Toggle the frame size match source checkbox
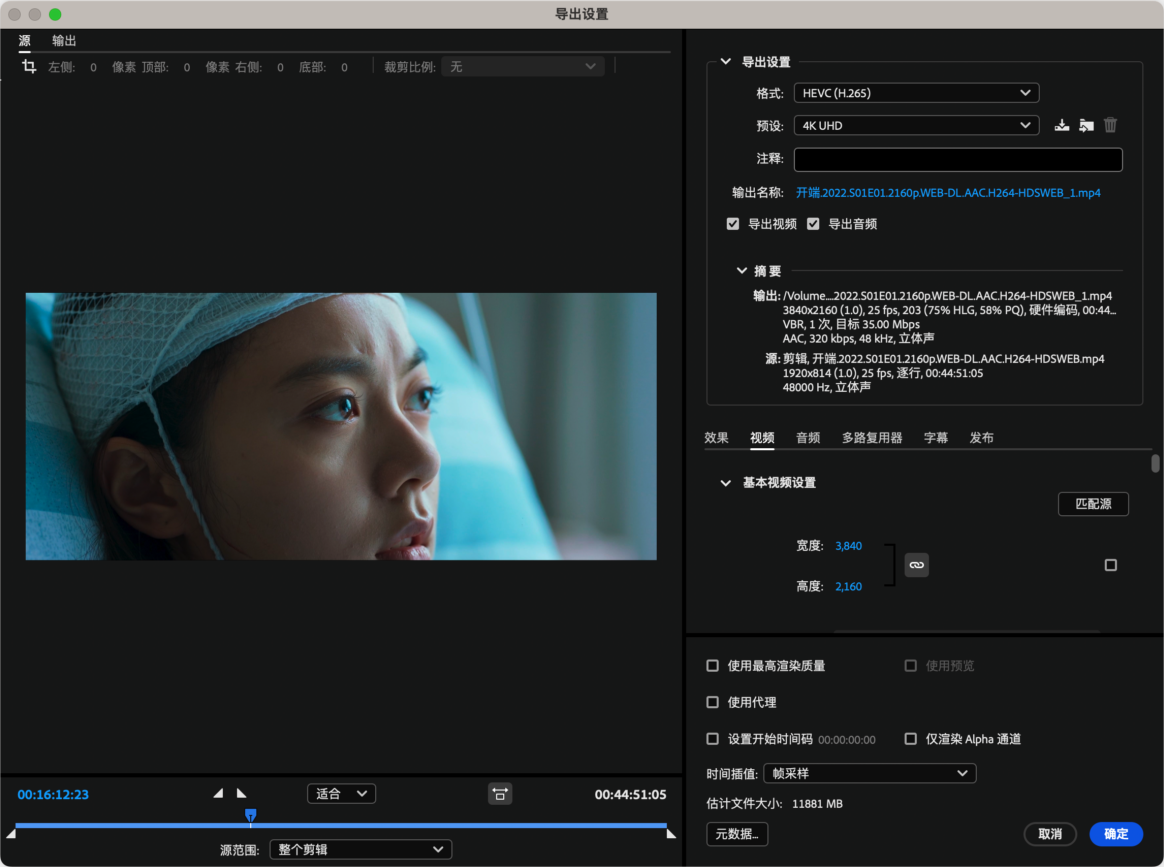1164x867 pixels. point(1111,566)
